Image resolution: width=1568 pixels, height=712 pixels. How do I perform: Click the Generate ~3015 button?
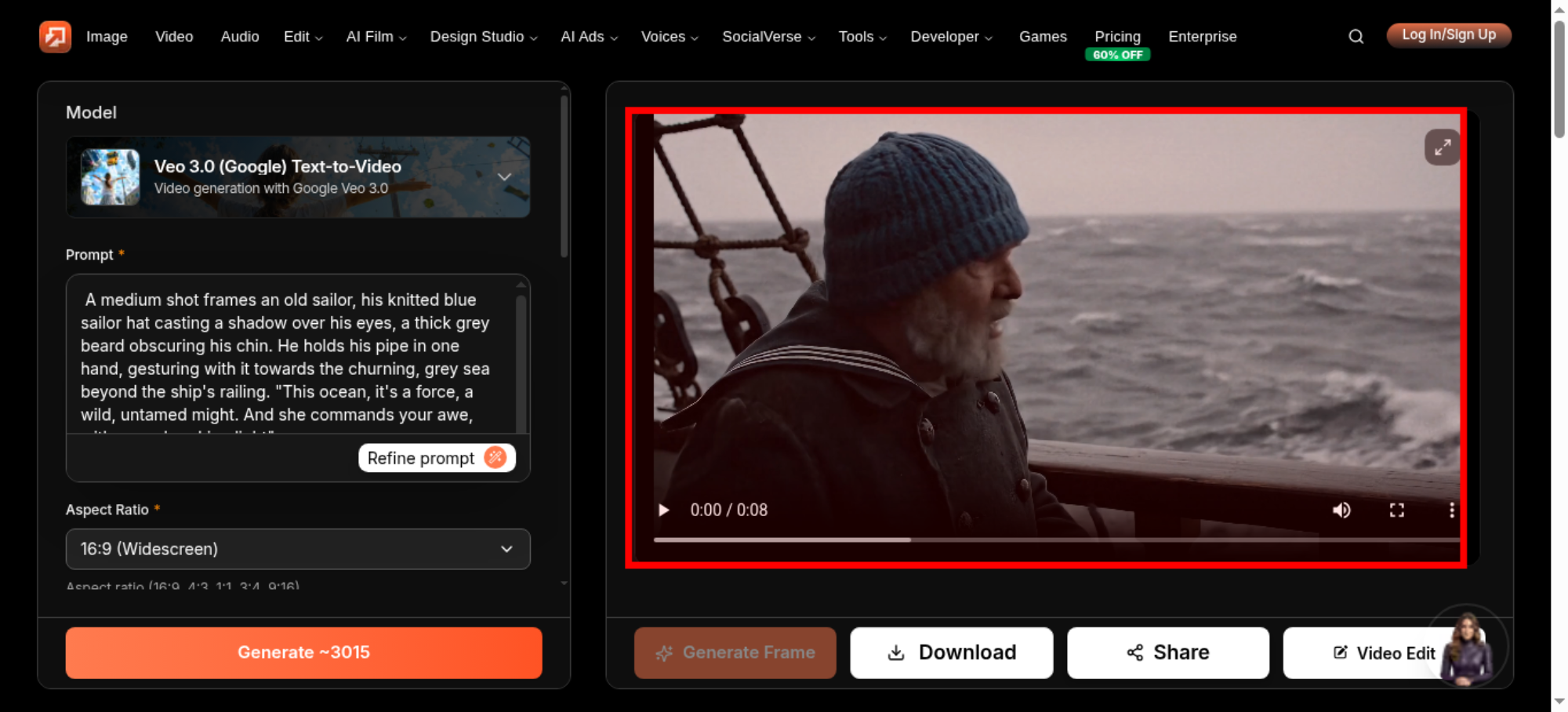coord(304,652)
